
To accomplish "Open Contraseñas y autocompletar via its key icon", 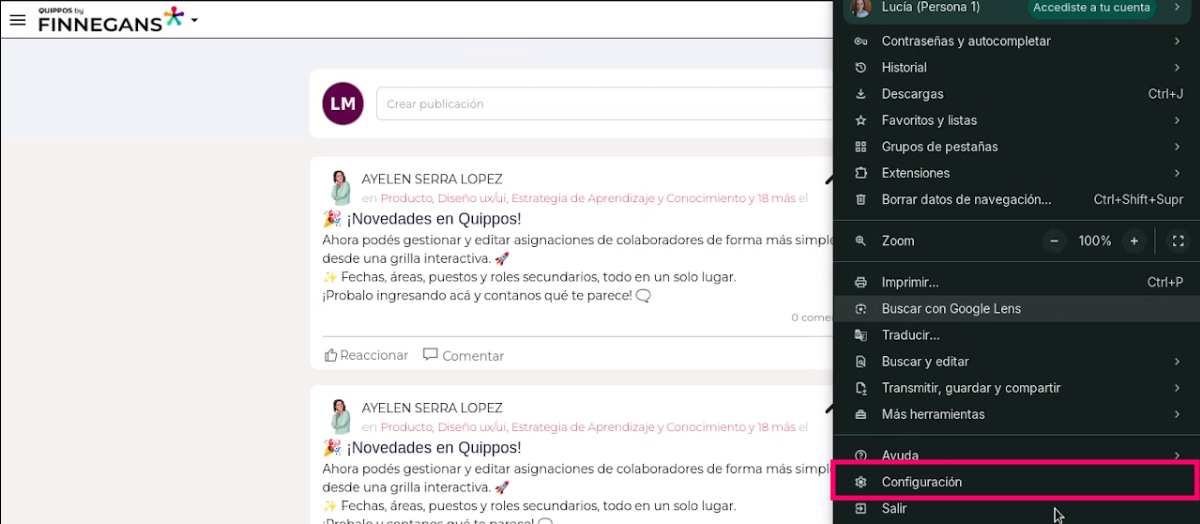I will pyautogui.click(x=861, y=41).
